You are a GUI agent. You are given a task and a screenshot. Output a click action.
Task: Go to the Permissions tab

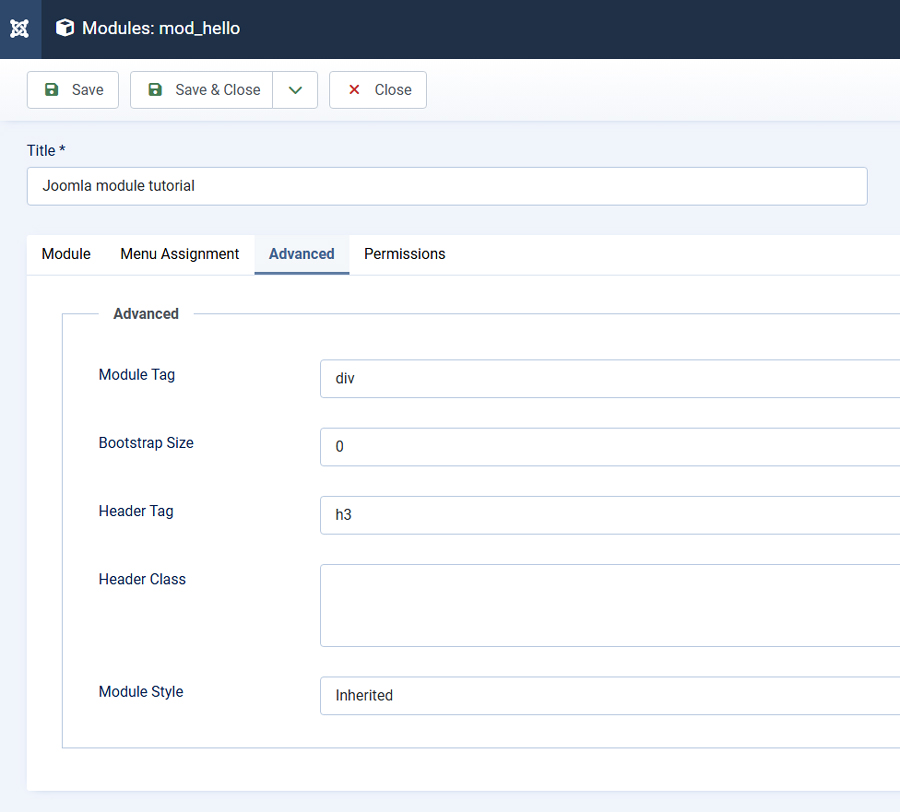point(404,254)
